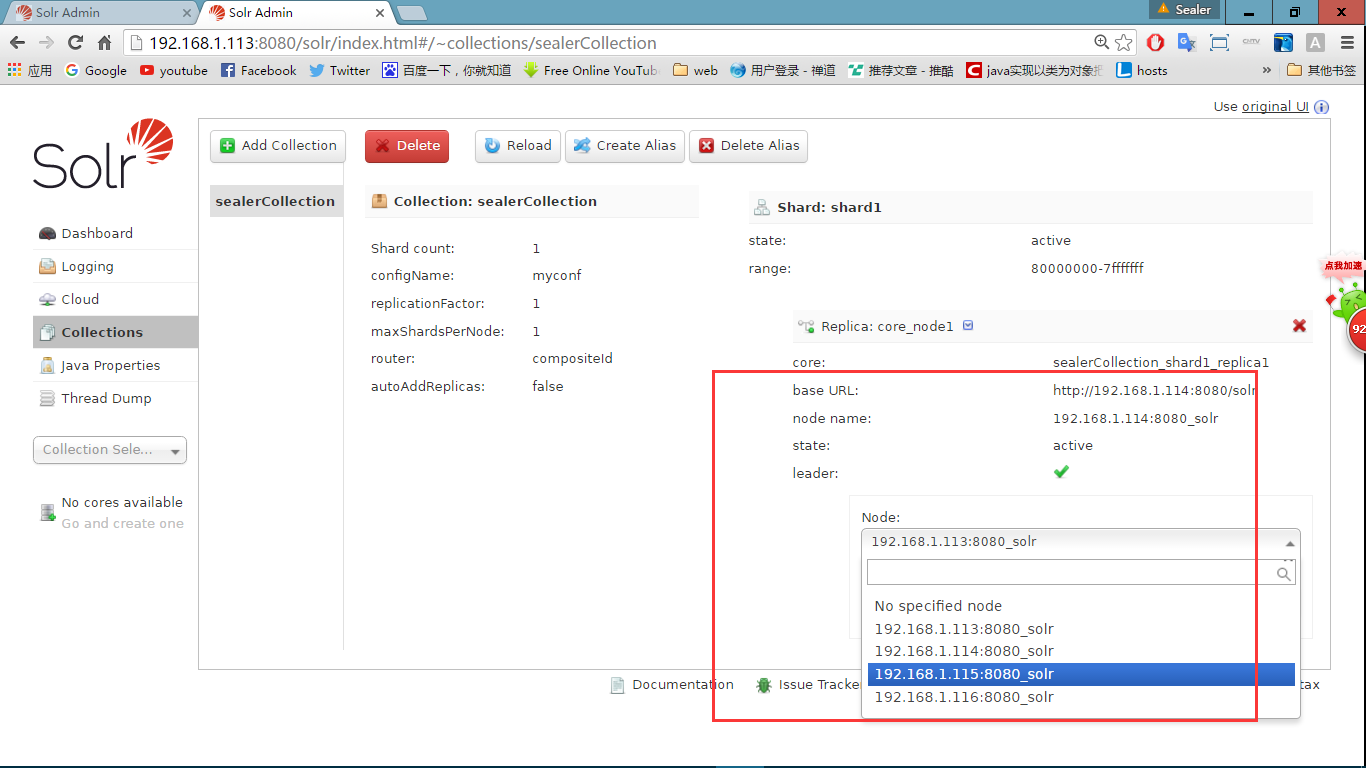This screenshot has width=1366, height=768.
Task: Choose node 192.168.1.113:8080_solr option
Action: click(1081, 629)
